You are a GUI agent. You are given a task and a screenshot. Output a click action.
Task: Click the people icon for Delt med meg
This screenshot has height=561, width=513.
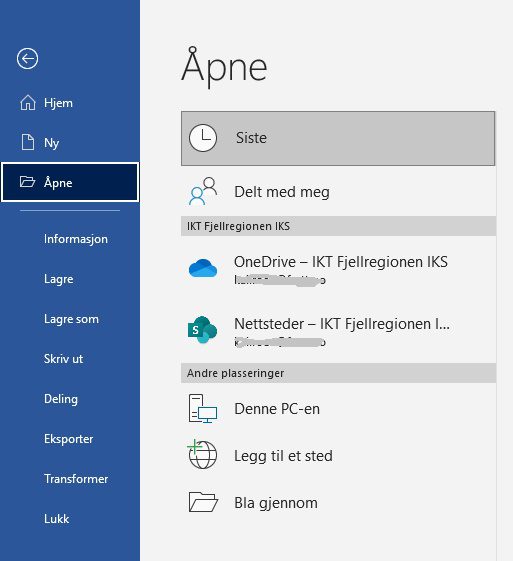[x=203, y=191]
